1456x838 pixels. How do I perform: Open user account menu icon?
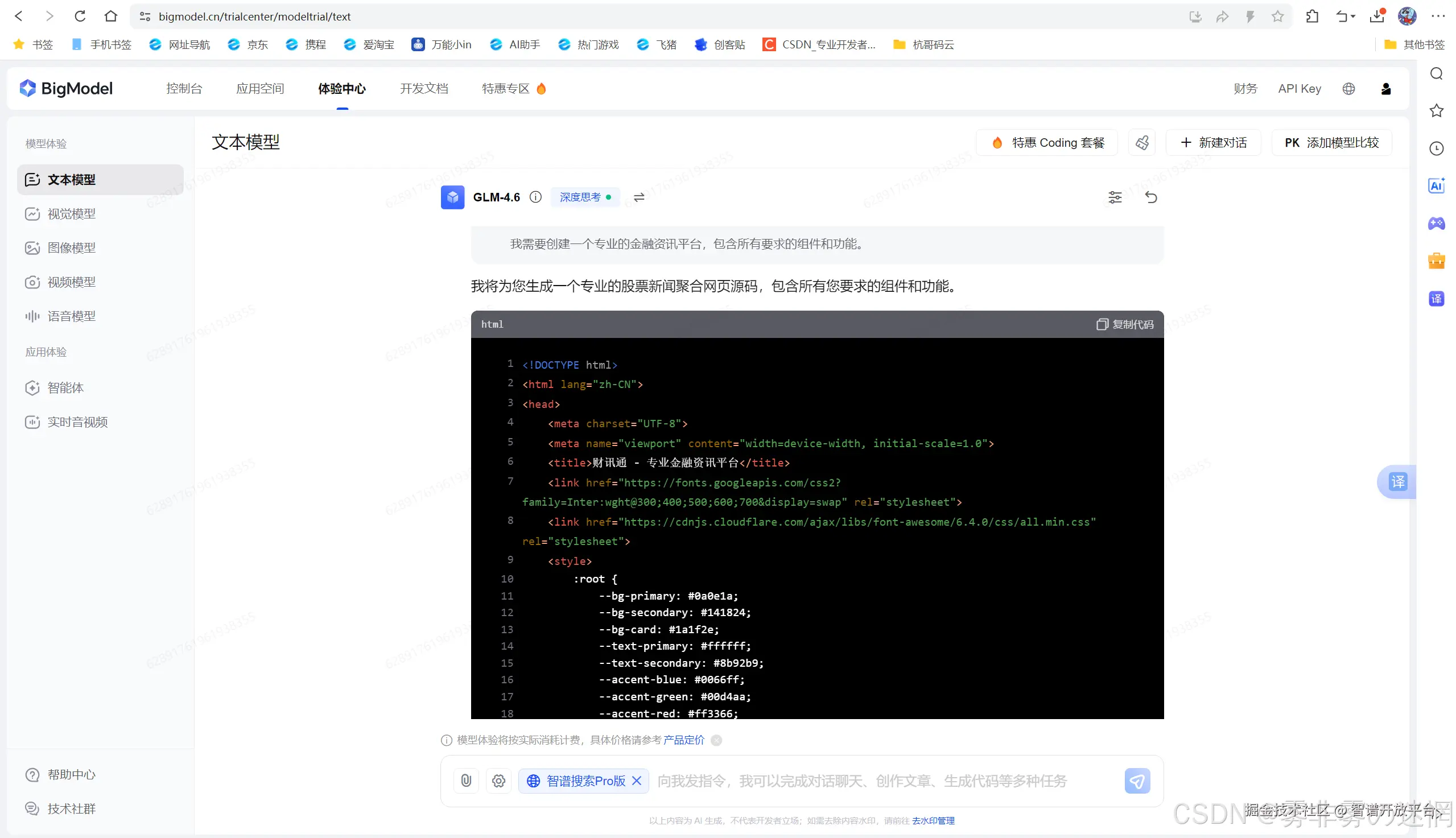pyautogui.click(x=1386, y=89)
